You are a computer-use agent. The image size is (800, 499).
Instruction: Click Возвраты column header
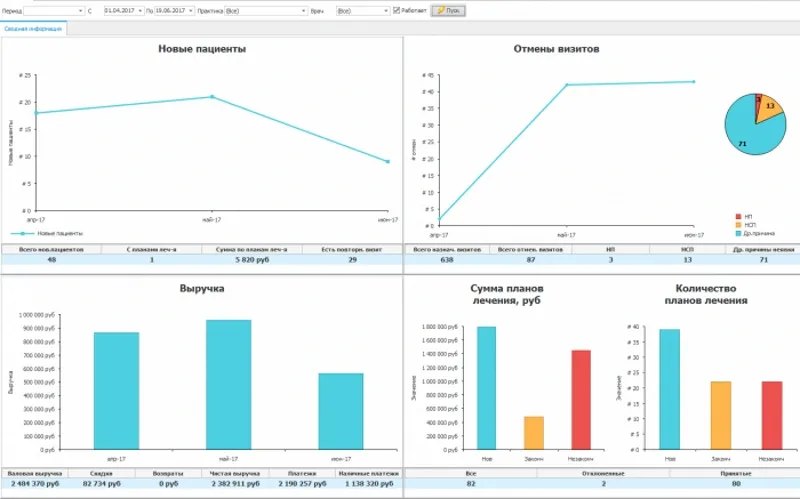pyautogui.click(x=168, y=473)
